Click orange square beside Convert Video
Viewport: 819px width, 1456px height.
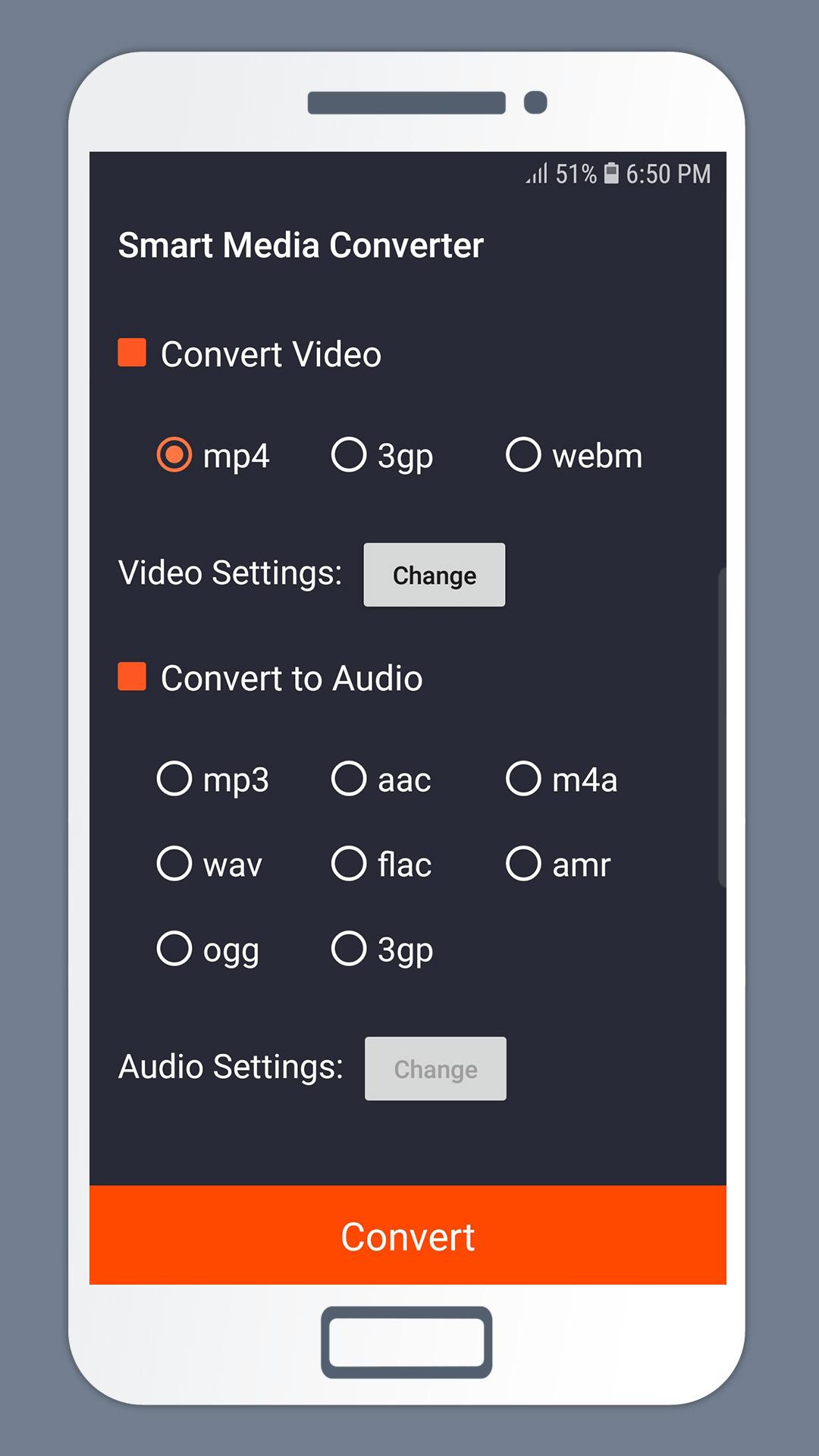(x=132, y=353)
